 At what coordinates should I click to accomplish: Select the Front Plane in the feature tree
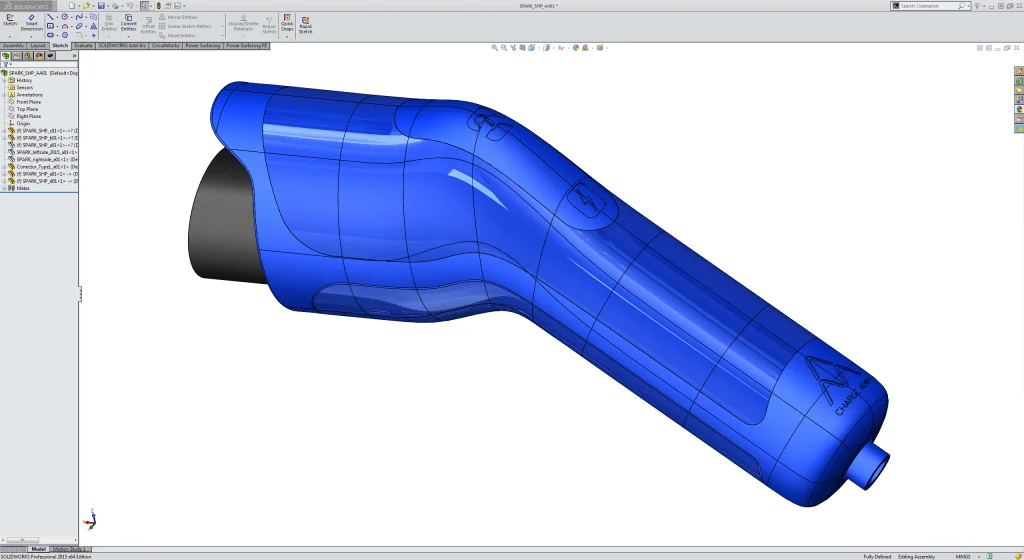[28, 102]
